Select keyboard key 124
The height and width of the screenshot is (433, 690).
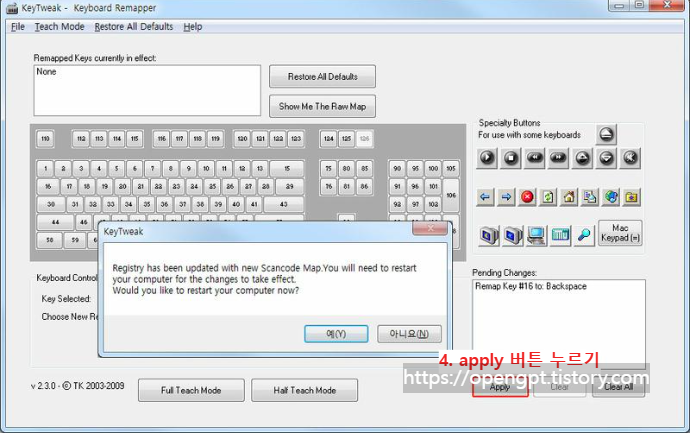click(329, 139)
